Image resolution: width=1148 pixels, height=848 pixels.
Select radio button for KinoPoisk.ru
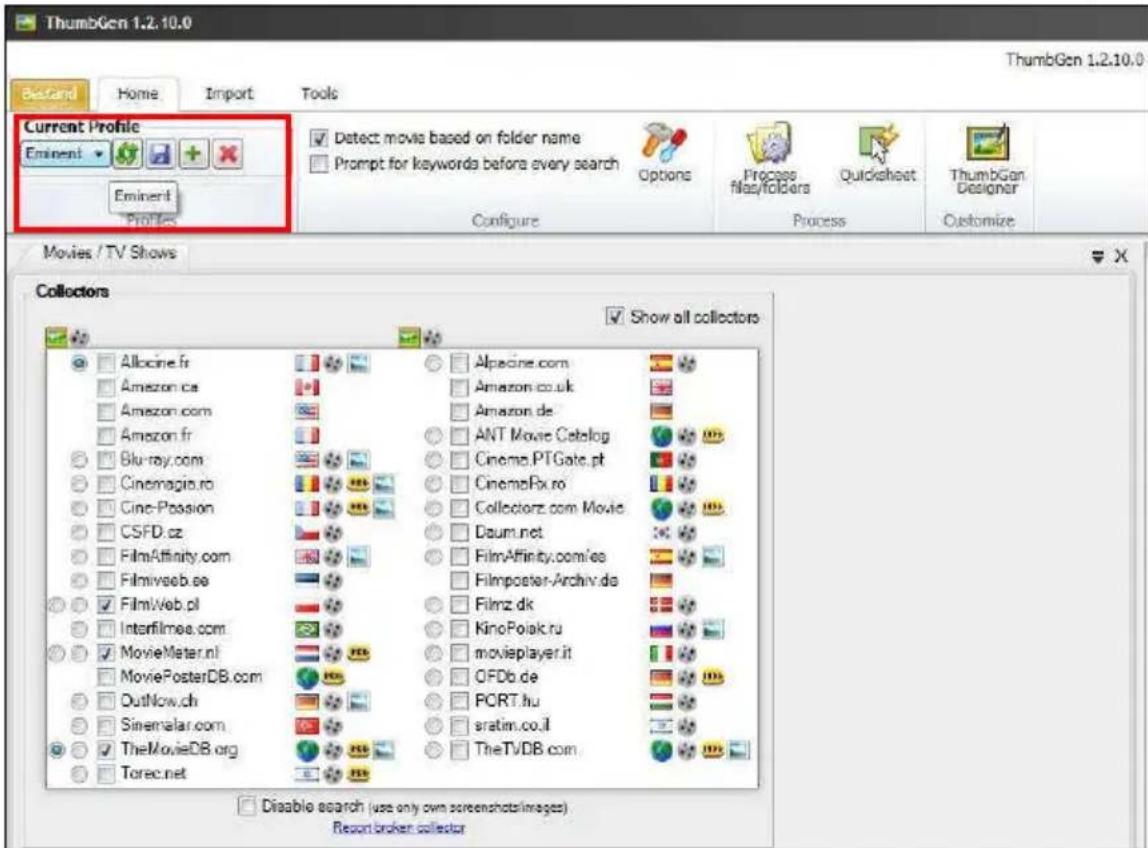click(x=433, y=629)
